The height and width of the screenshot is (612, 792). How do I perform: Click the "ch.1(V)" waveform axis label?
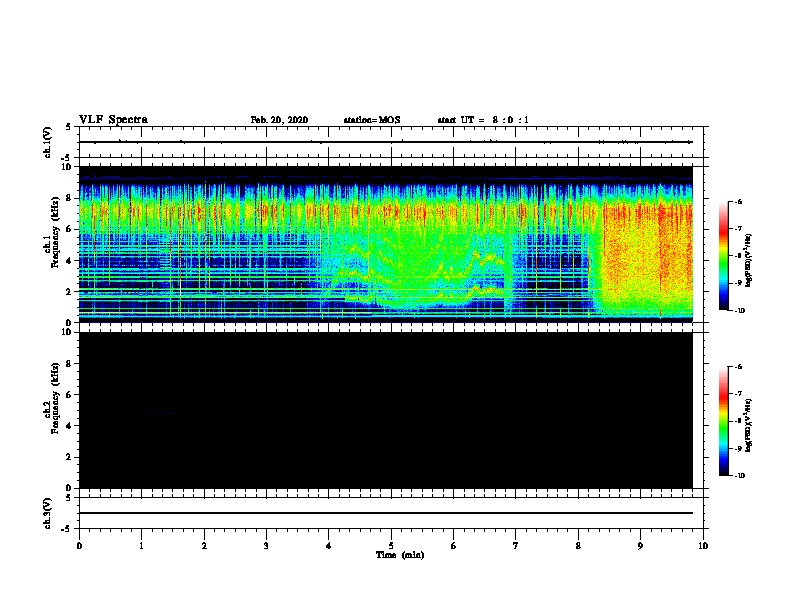point(48,142)
